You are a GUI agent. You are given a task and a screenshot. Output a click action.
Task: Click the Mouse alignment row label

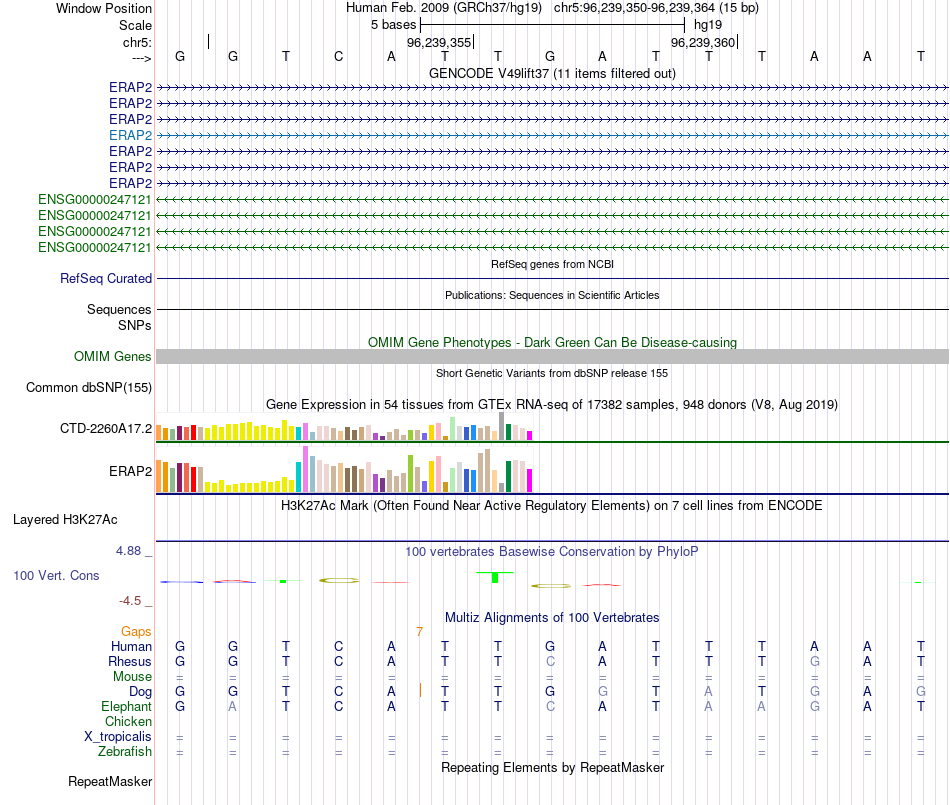(132, 677)
